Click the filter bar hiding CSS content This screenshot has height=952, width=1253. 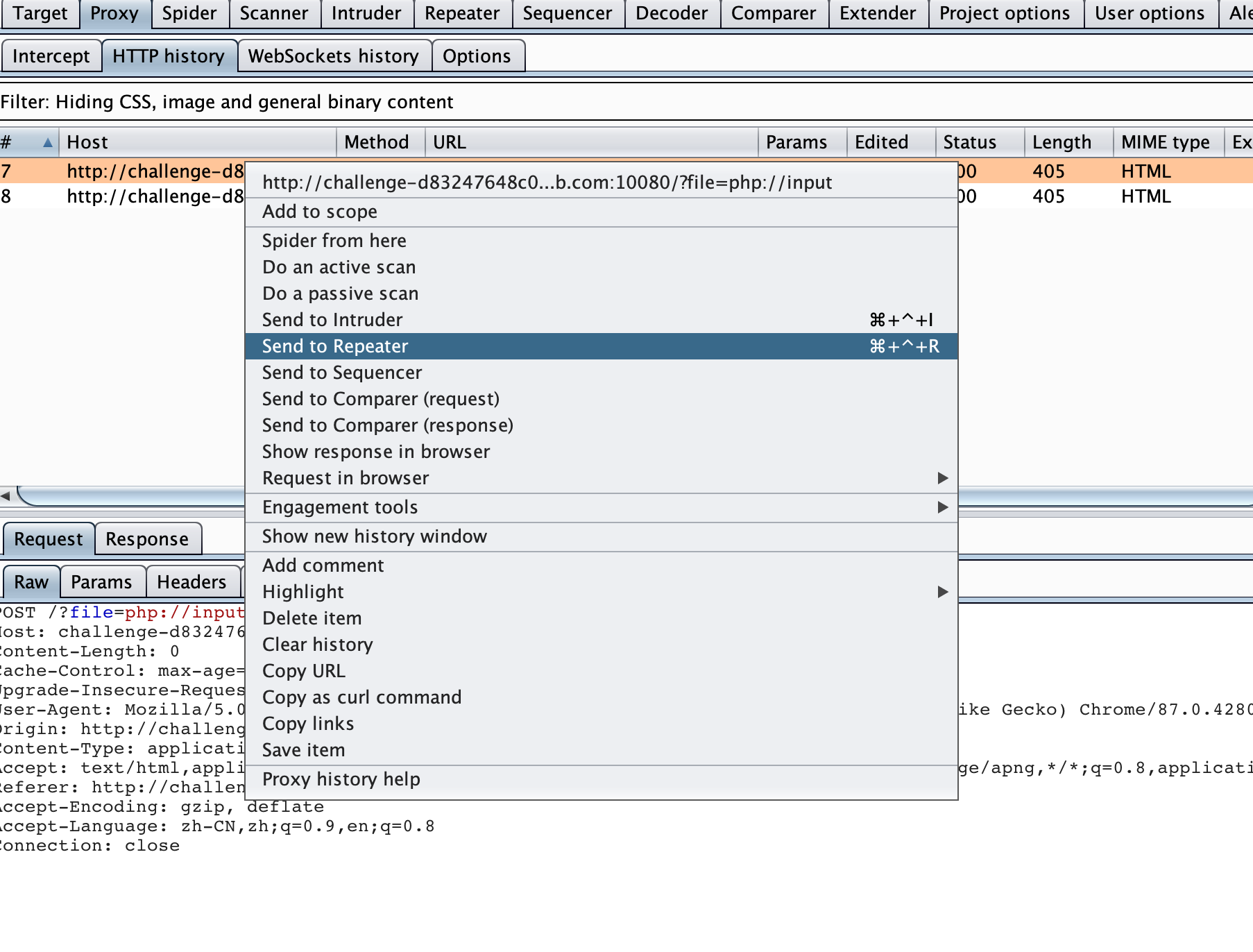tap(626, 102)
